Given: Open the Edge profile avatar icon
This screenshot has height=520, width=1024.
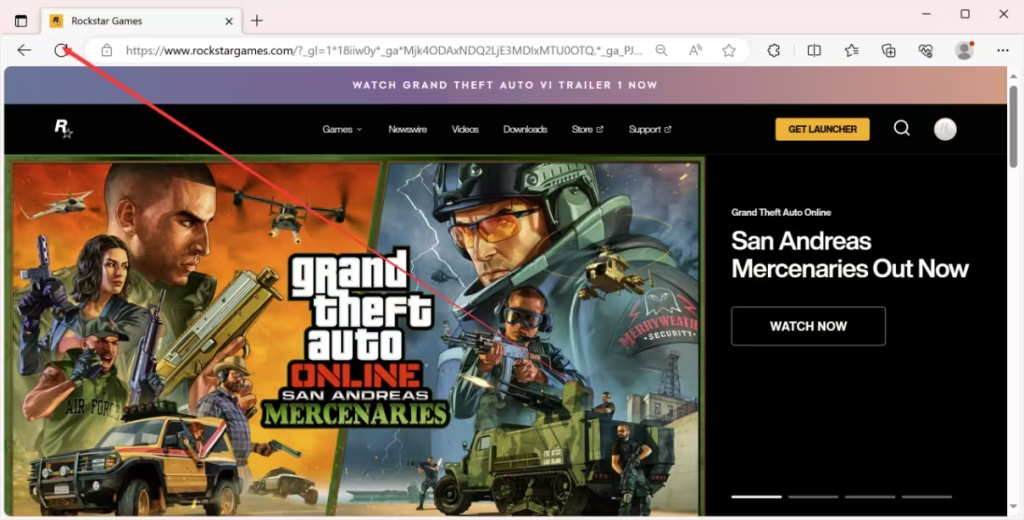Looking at the screenshot, I should (x=964, y=50).
